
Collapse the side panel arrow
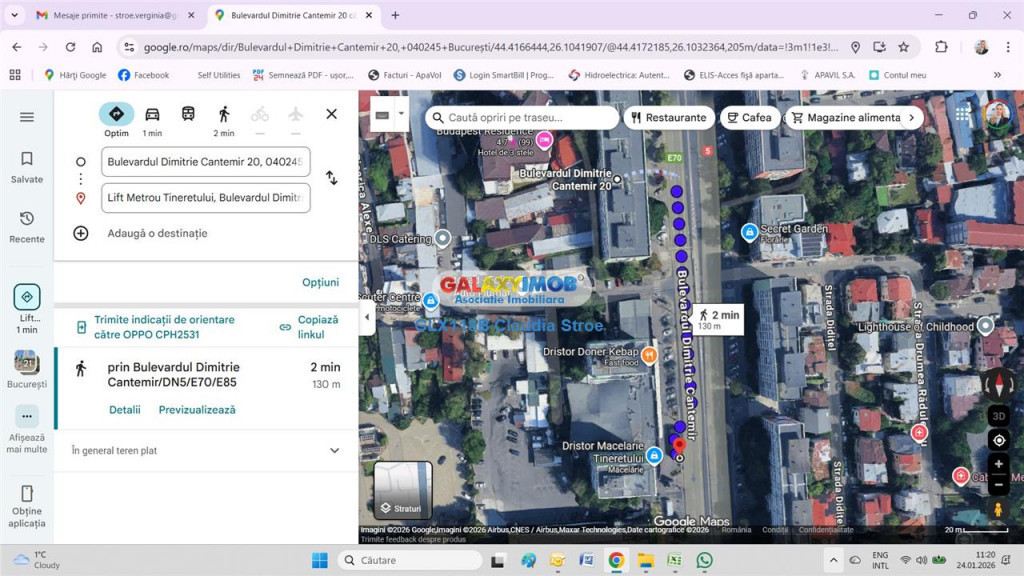[366, 317]
